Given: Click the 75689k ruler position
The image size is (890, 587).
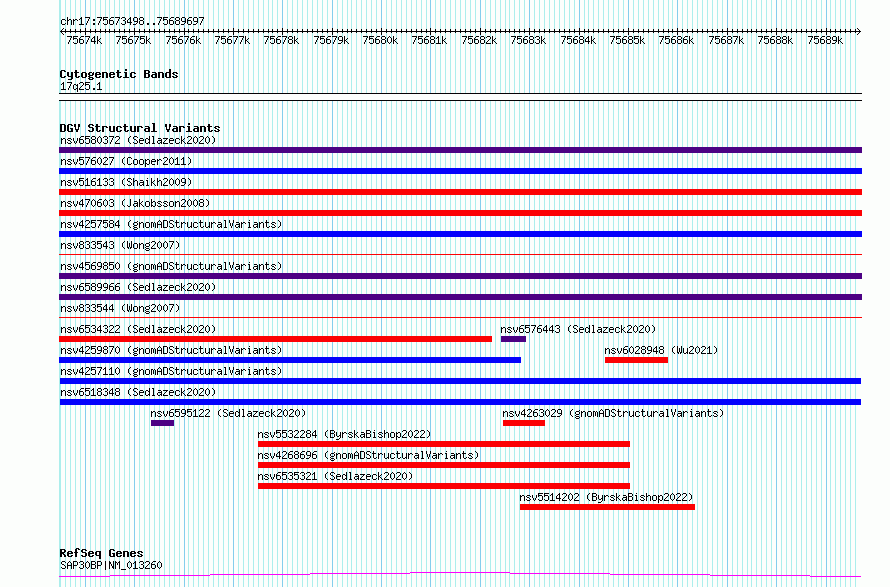Looking at the screenshot, I should tap(825, 40).
